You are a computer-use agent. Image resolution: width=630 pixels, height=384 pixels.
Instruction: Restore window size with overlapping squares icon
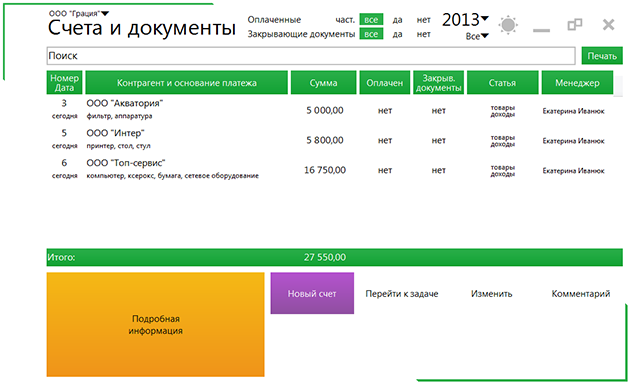[575, 25]
